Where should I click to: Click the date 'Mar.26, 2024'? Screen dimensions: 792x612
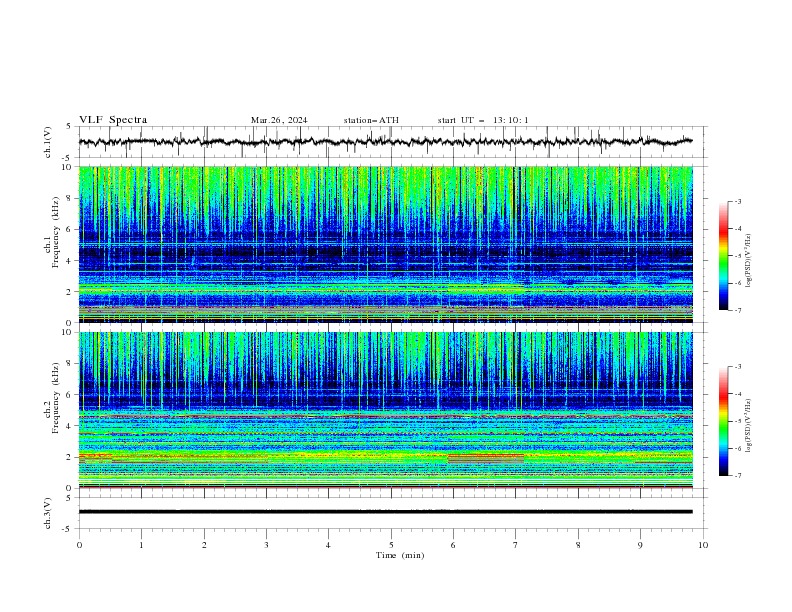pyautogui.click(x=279, y=120)
